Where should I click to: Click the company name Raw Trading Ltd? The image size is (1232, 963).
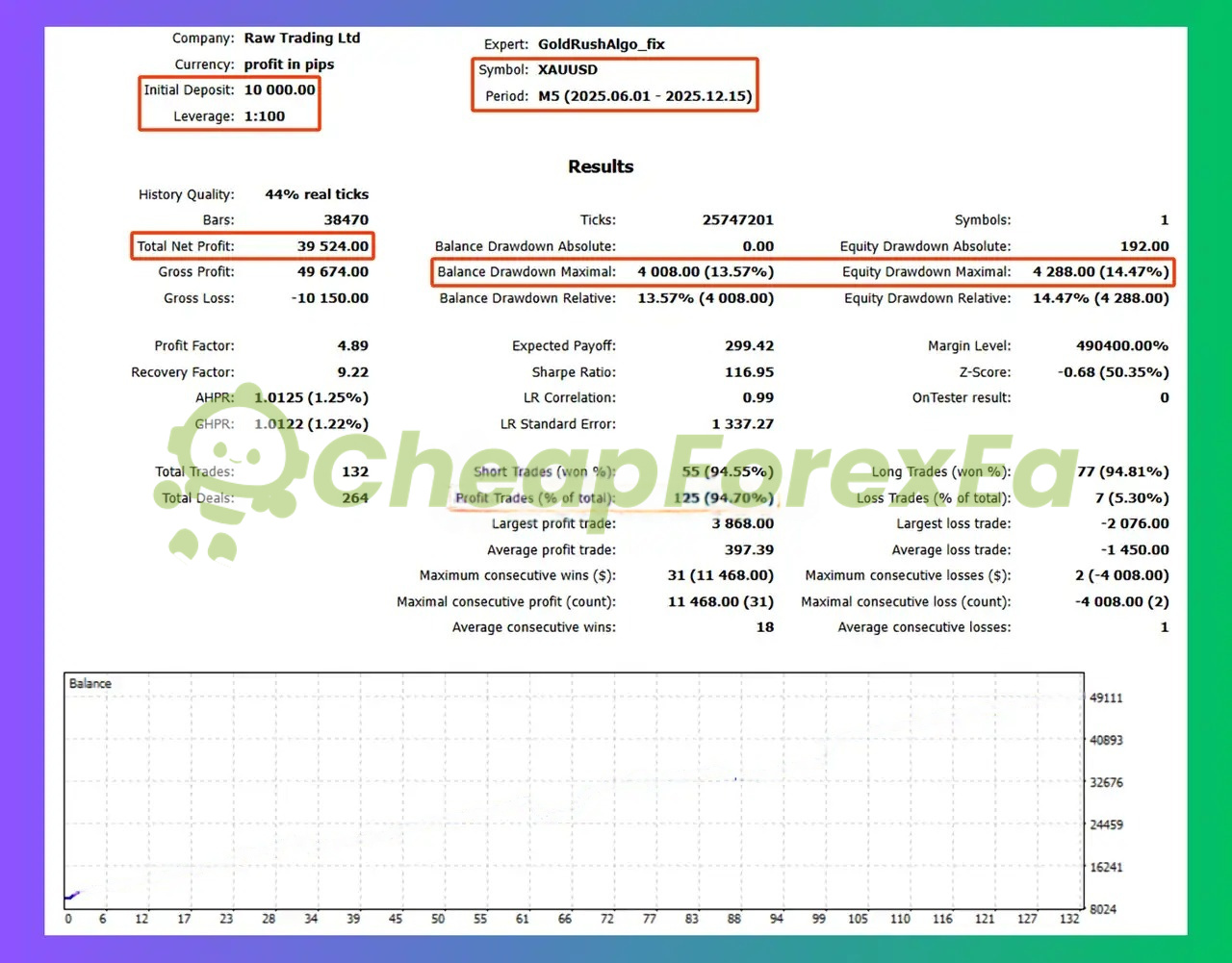[302, 38]
